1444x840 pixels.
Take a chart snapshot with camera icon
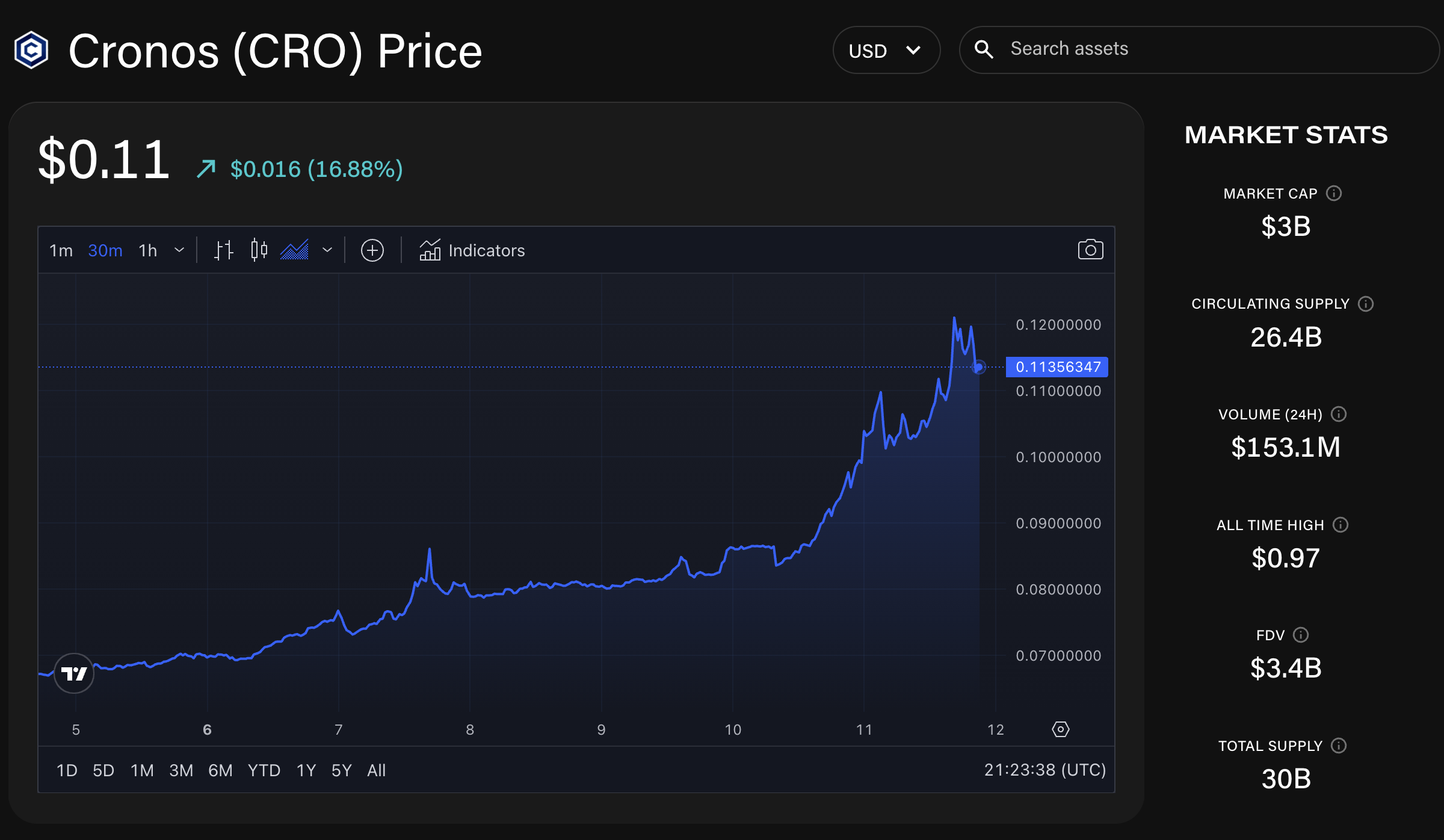[x=1090, y=250]
